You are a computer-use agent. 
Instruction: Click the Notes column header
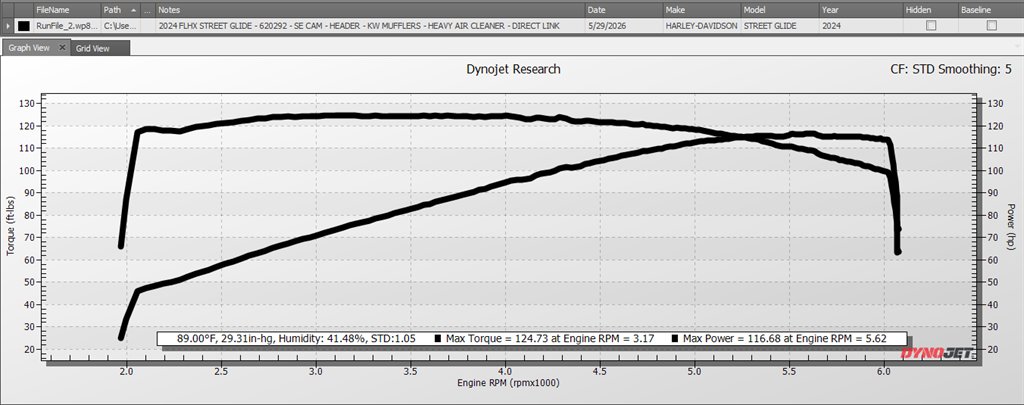click(370, 10)
